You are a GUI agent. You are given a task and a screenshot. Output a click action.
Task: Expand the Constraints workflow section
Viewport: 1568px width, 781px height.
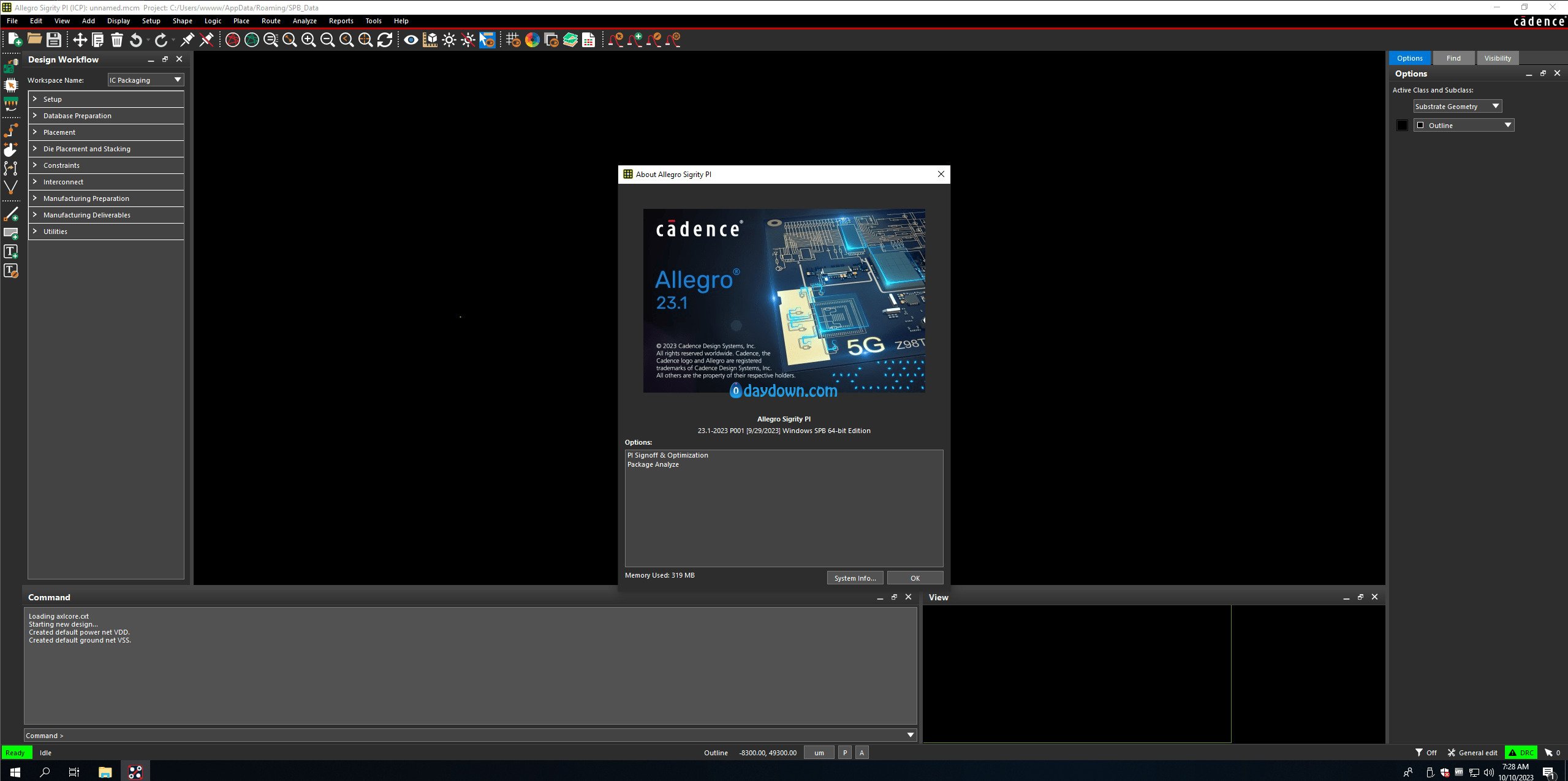pos(106,165)
